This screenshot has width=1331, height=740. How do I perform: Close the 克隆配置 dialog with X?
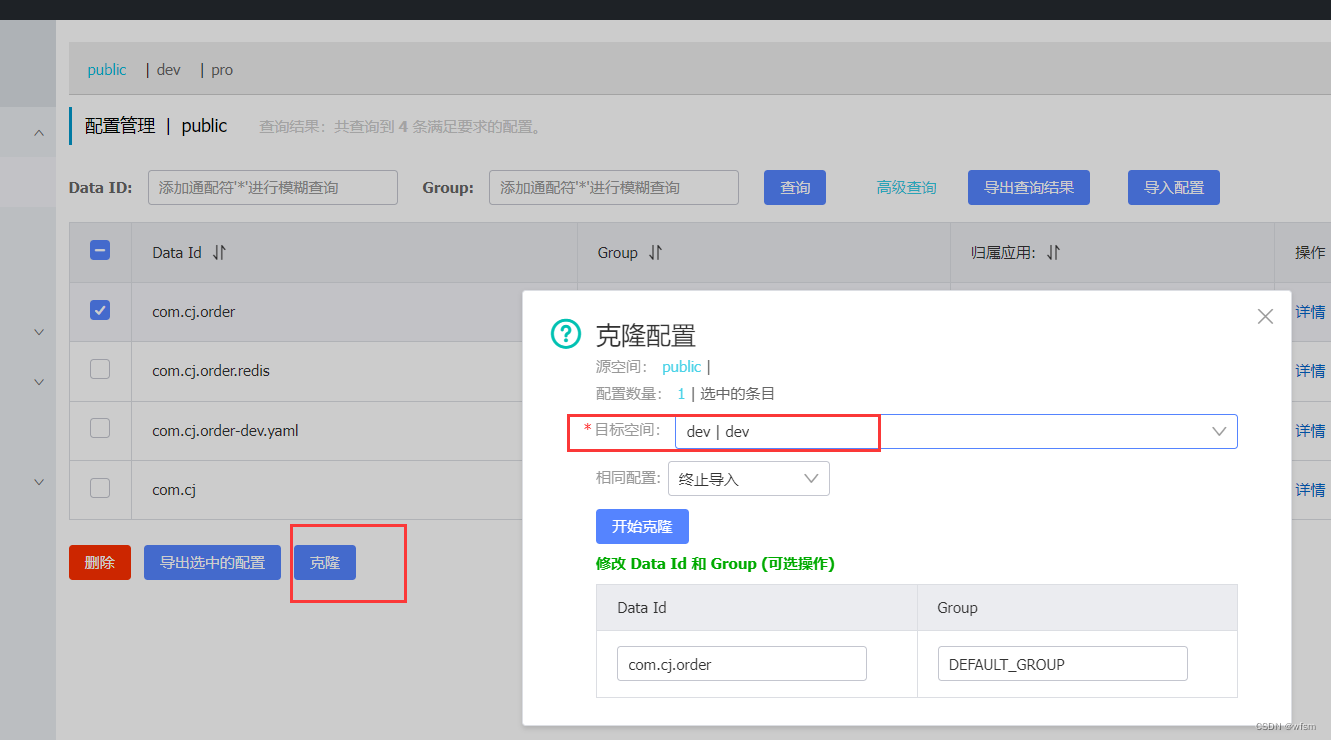1265,316
